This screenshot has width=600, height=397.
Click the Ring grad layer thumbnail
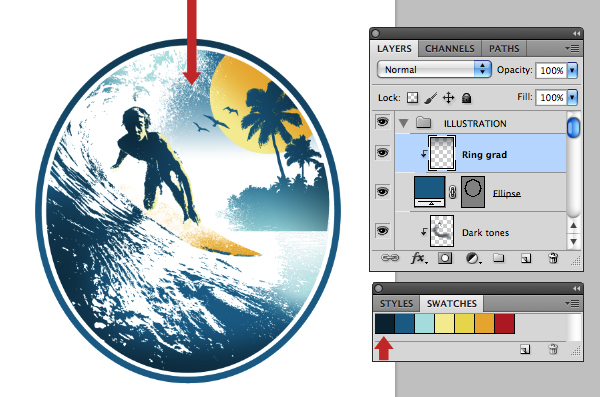click(x=442, y=153)
